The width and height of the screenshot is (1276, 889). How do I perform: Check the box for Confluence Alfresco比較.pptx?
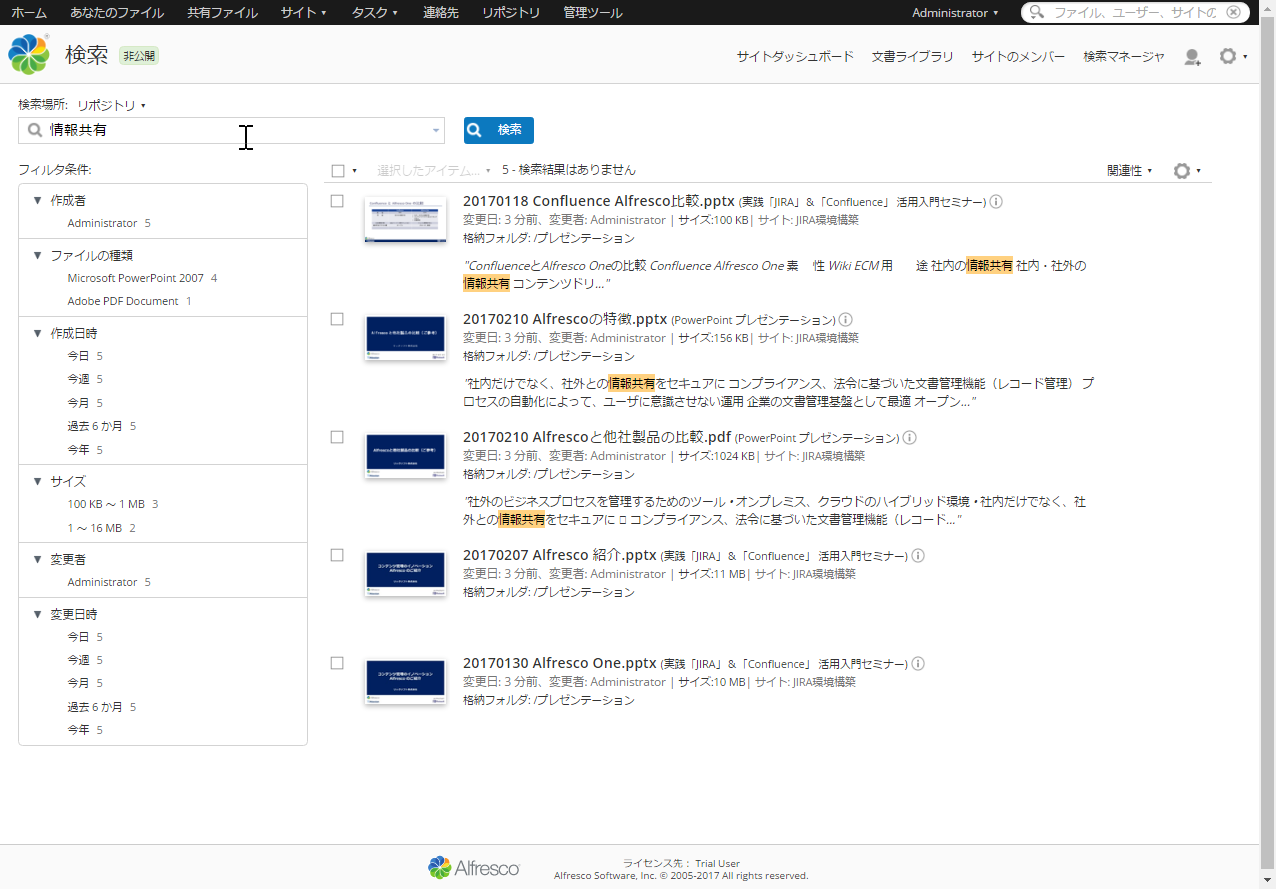click(x=337, y=201)
